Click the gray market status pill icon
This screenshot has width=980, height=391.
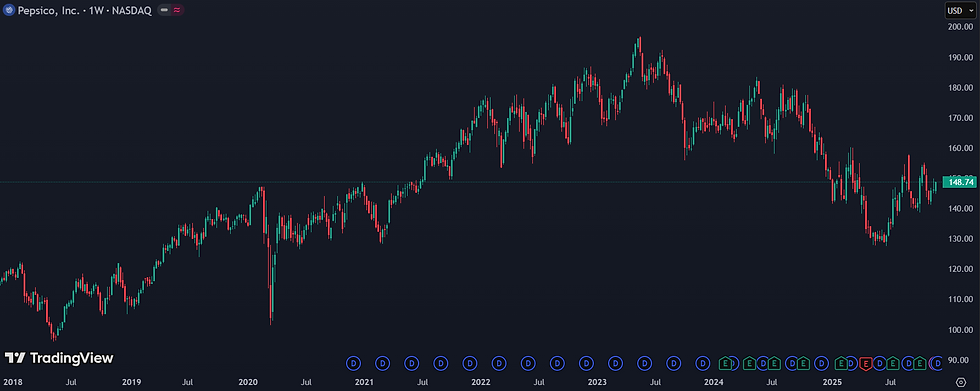[x=164, y=10]
